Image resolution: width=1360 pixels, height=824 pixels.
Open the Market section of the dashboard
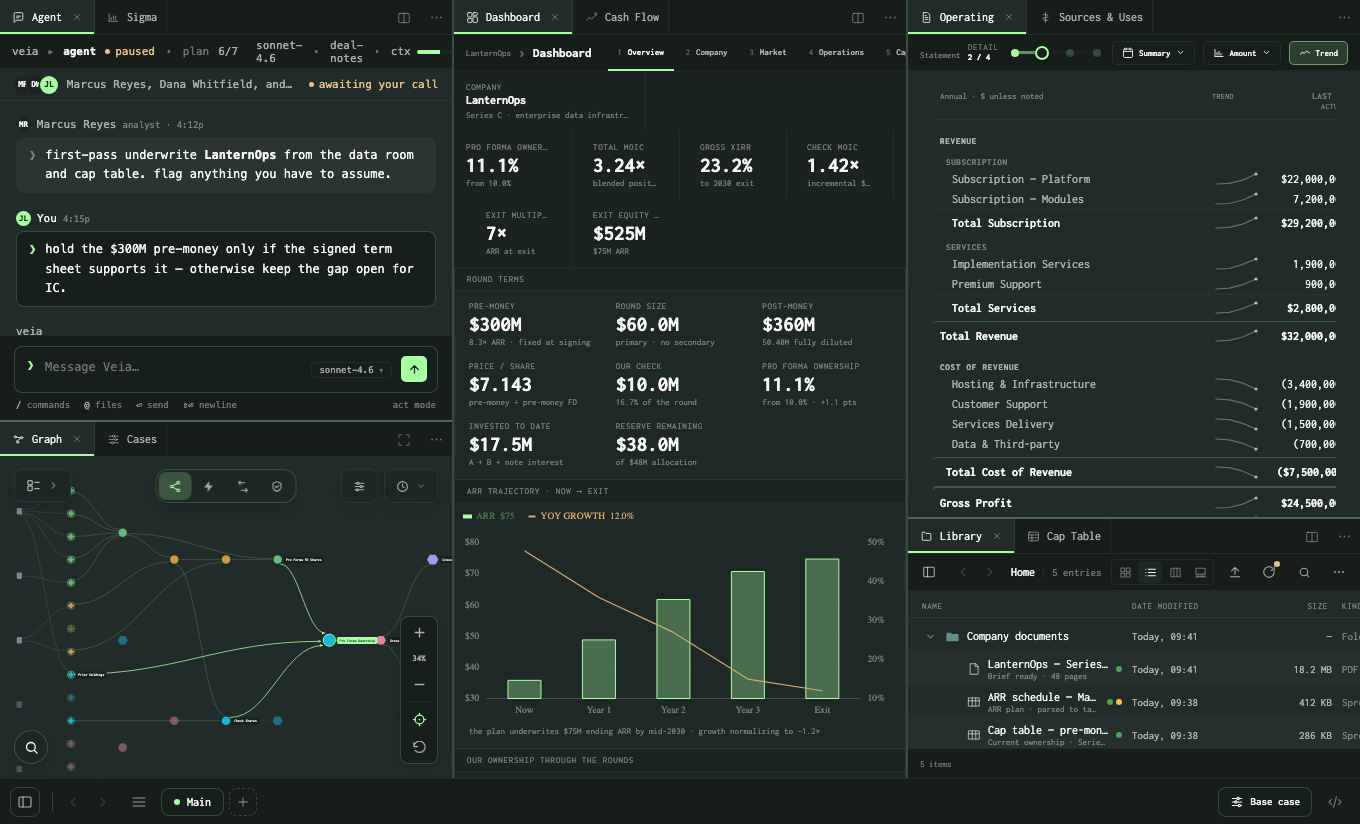[x=768, y=52]
